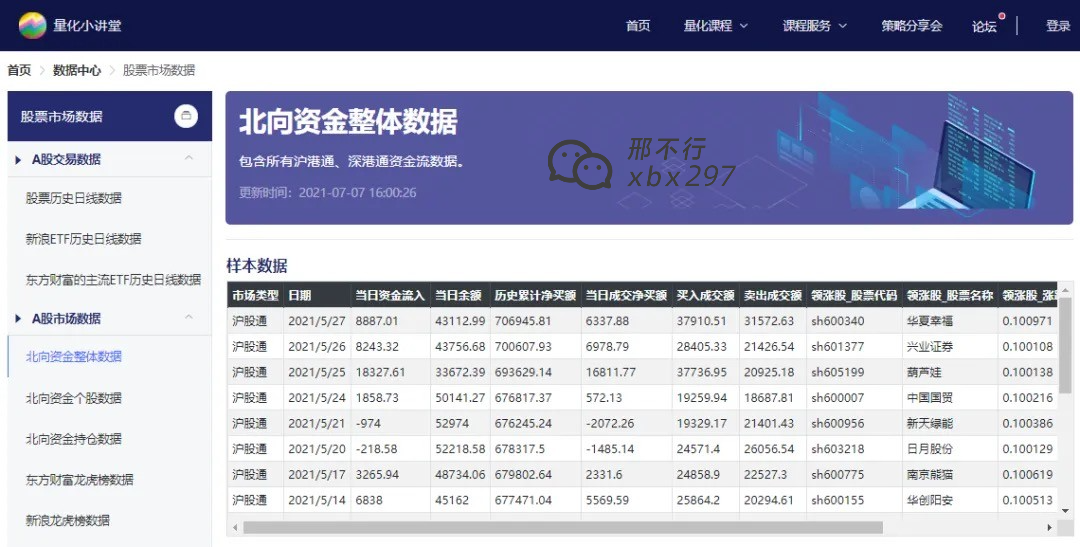Screen dimensions: 1080x547
Task: Click the table's vertical scrollbar thumb
Action: 1066,344
